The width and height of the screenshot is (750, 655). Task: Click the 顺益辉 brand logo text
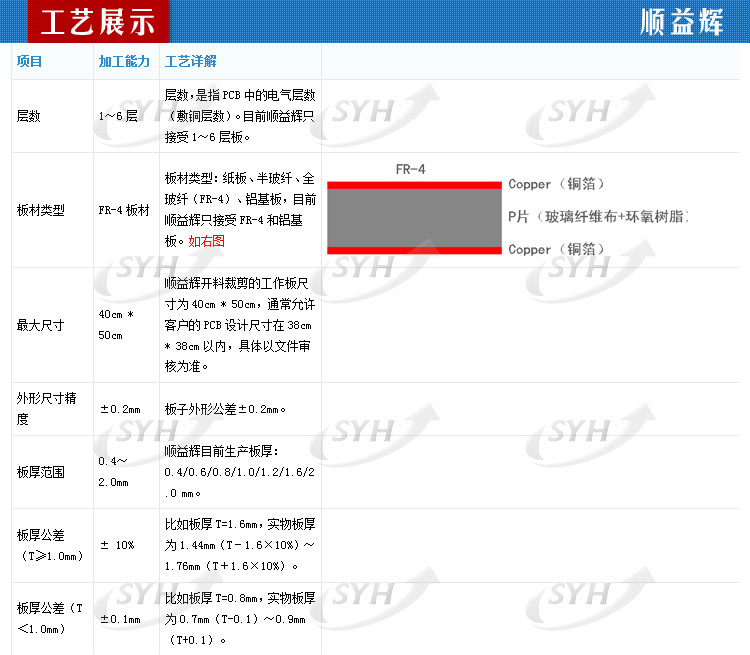coord(681,22)
